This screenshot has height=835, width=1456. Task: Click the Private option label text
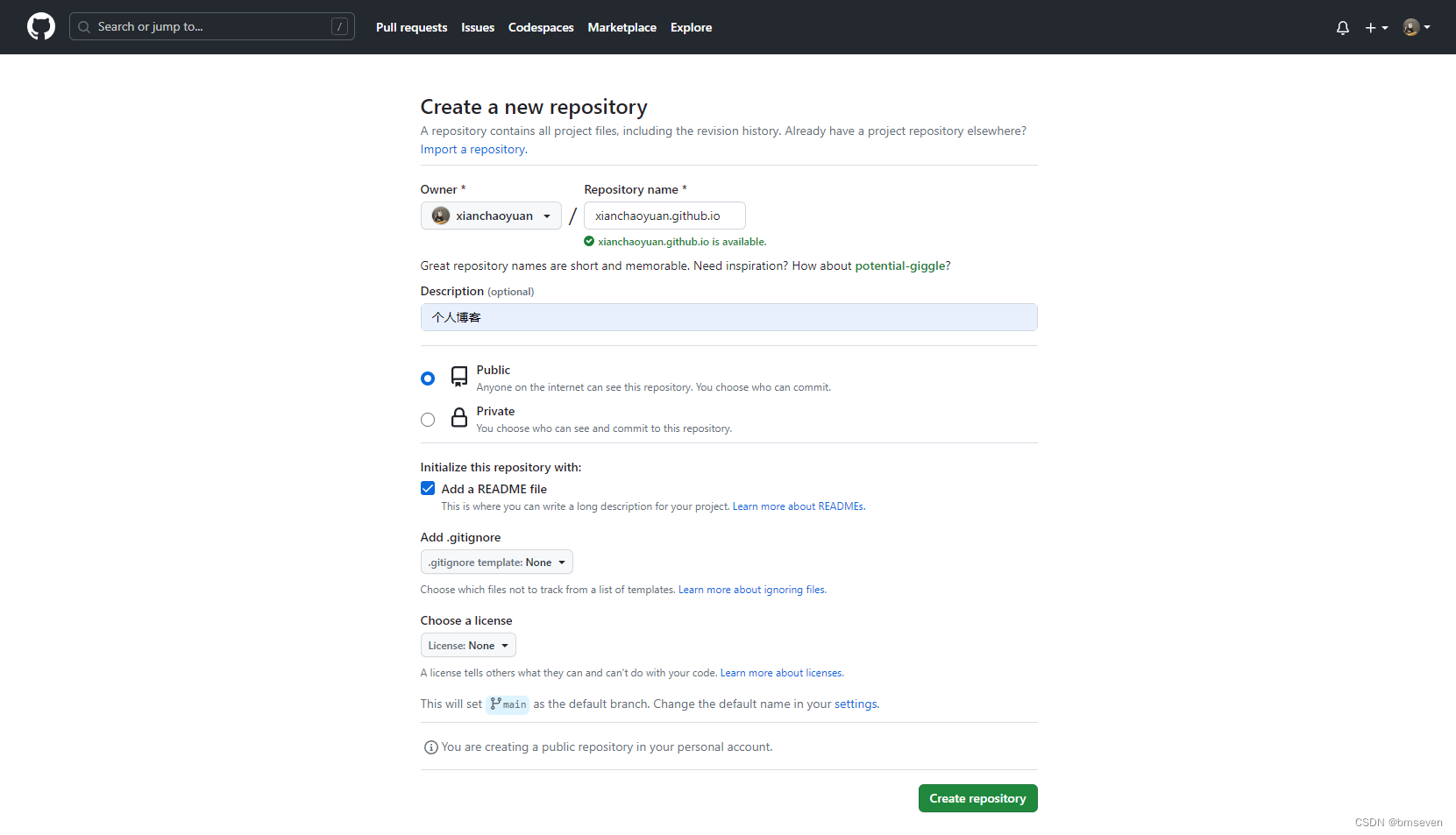[495, 411]
